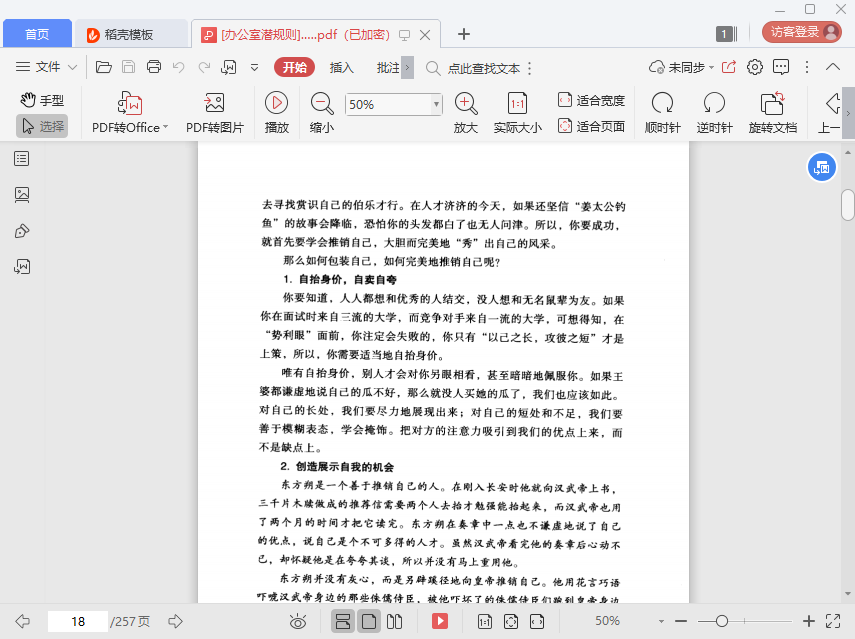Screen dimensions: 855x639
Task: Open 旋转文档 rotate document tool
Action: click(773, 113)
